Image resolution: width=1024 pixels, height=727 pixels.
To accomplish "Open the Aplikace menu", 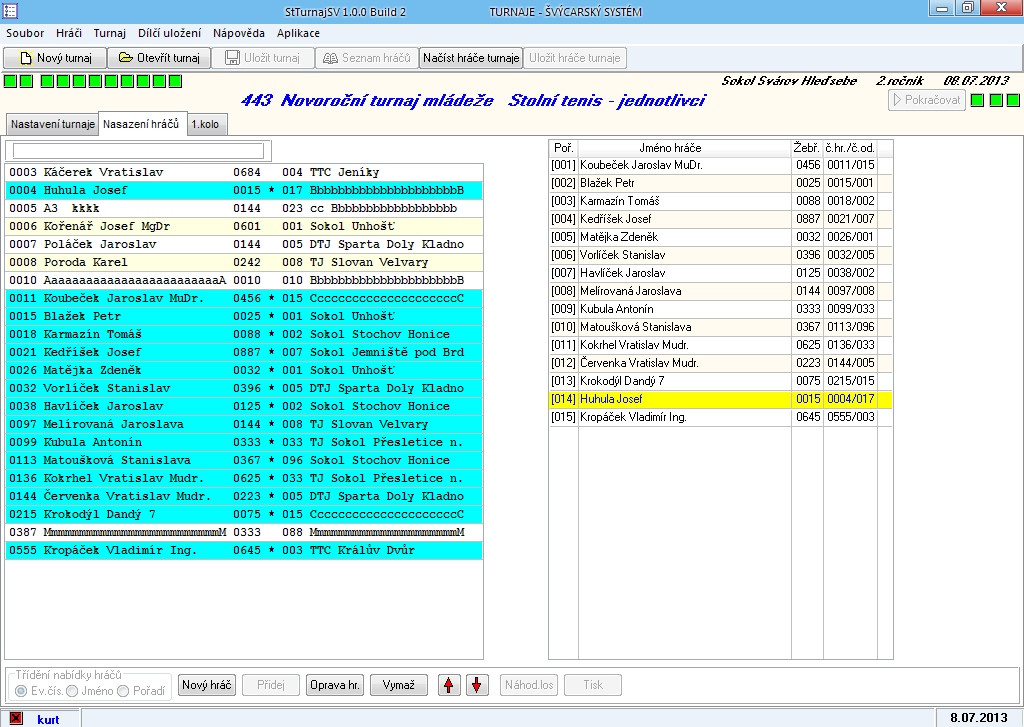I will tap(298, 33).
